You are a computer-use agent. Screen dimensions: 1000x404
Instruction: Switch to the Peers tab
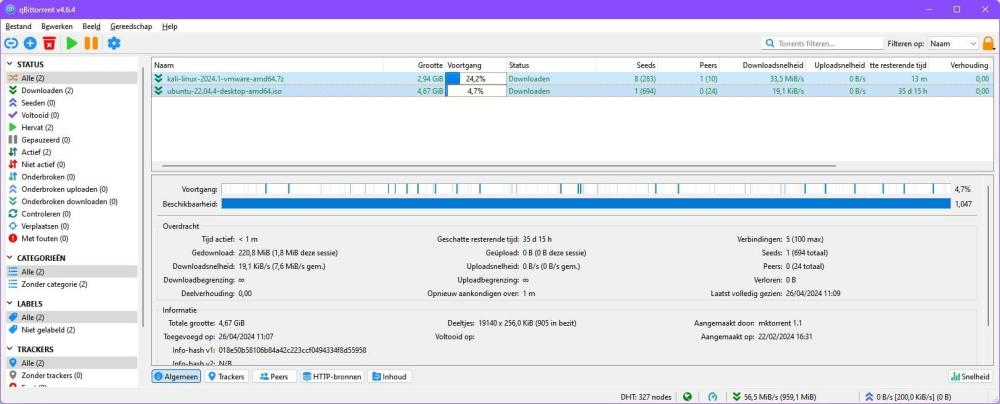[274, 377]
